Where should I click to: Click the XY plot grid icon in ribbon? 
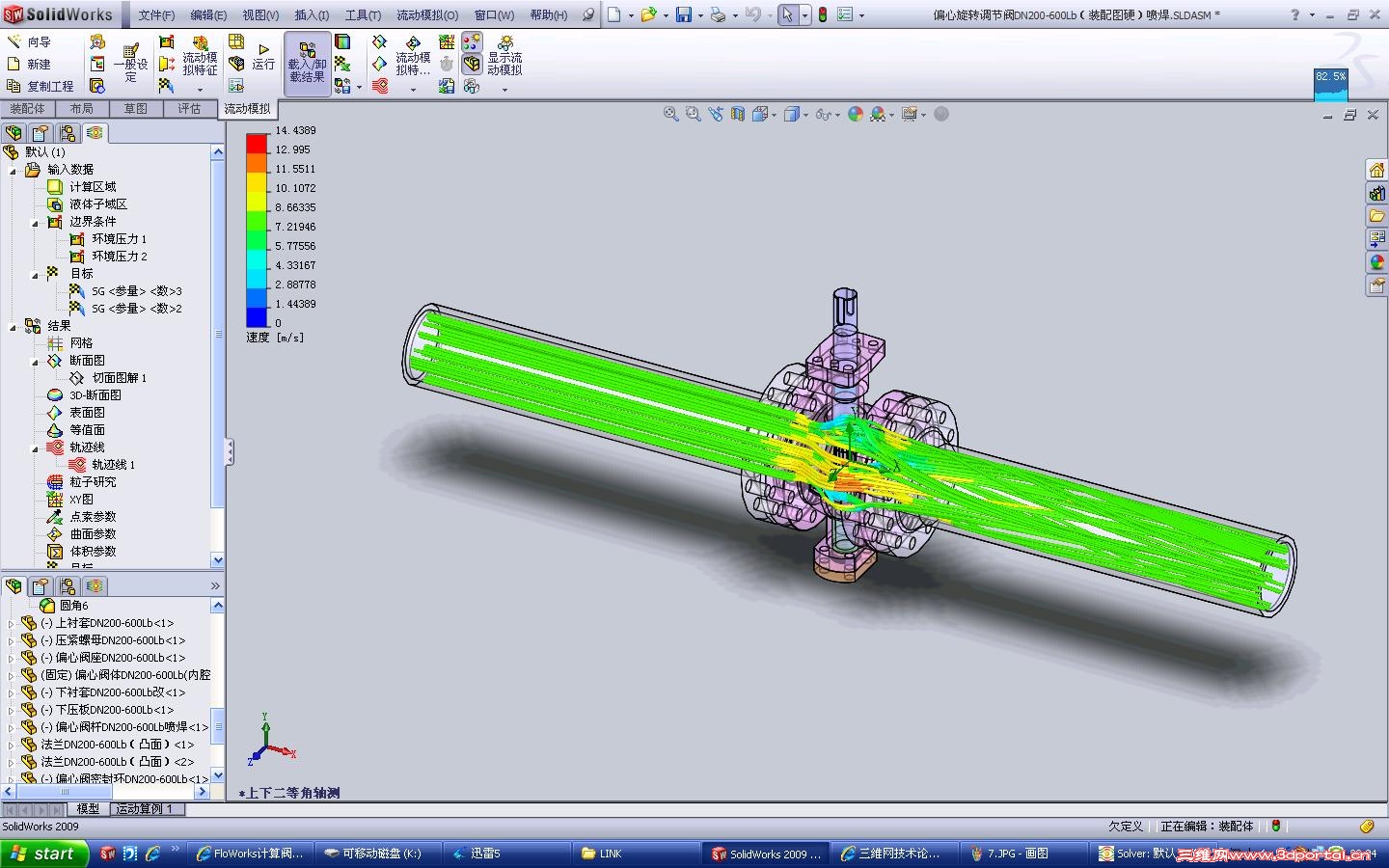pos(447,42)
